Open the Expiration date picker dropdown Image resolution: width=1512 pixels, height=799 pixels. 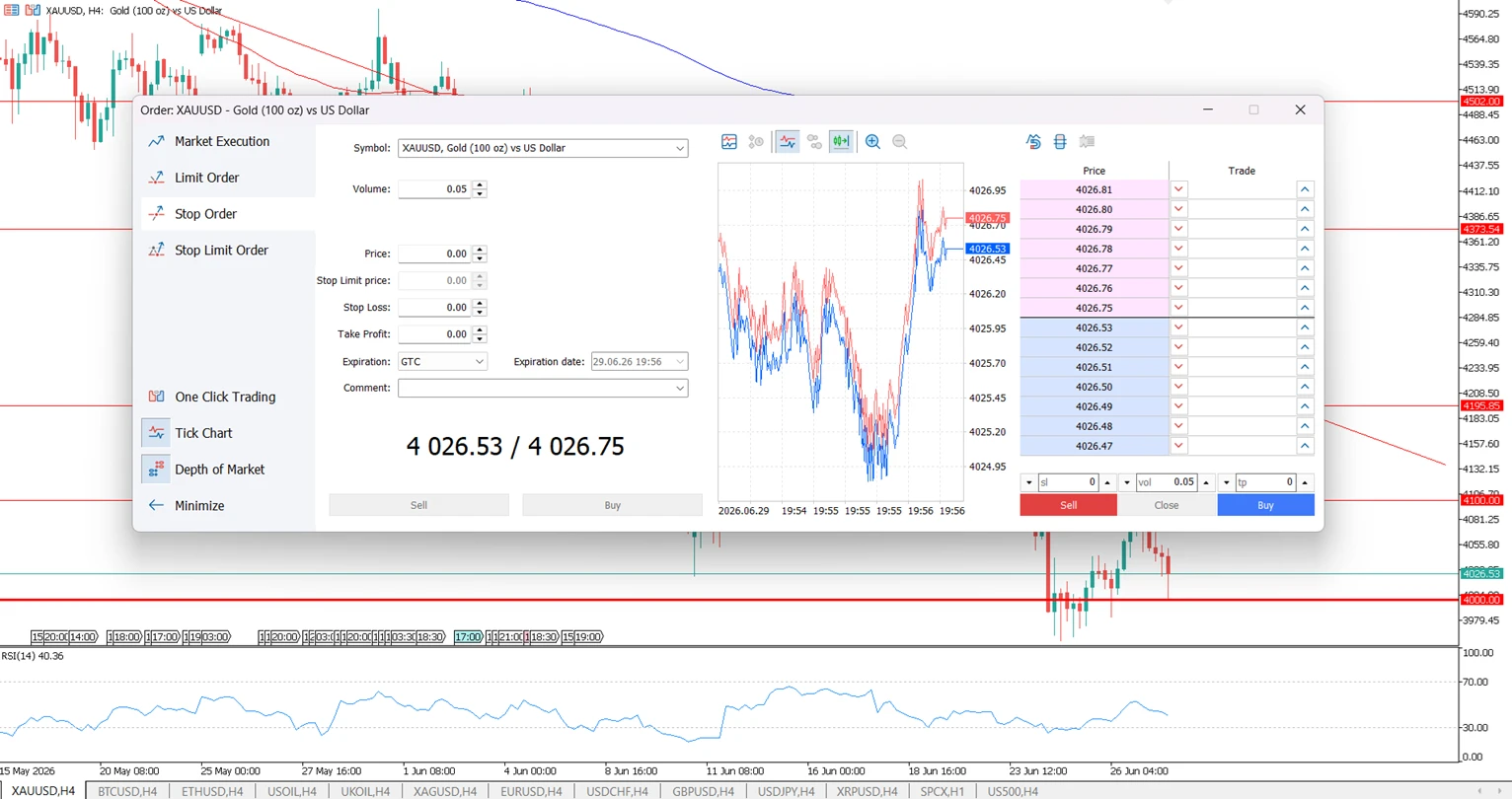tap(680, 362)
